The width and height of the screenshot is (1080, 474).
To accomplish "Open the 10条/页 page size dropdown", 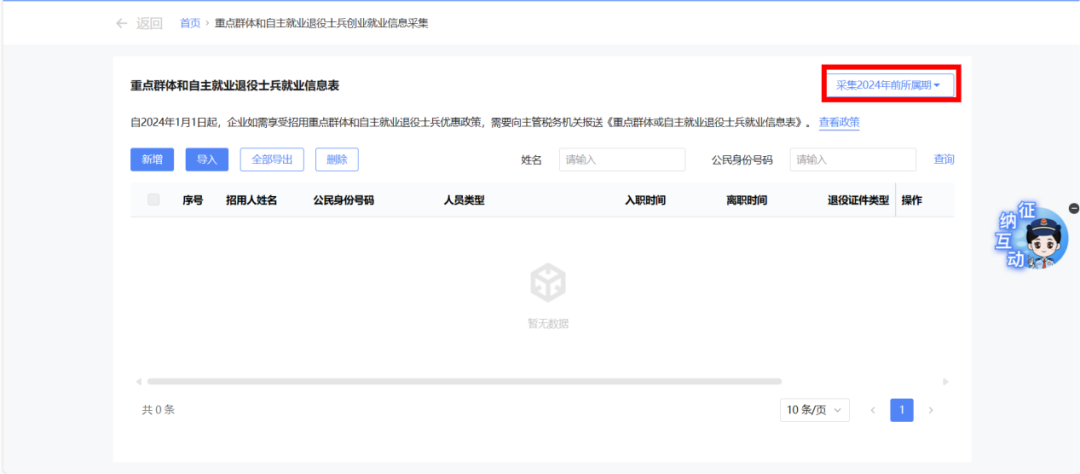I will [x=814, y=410].
